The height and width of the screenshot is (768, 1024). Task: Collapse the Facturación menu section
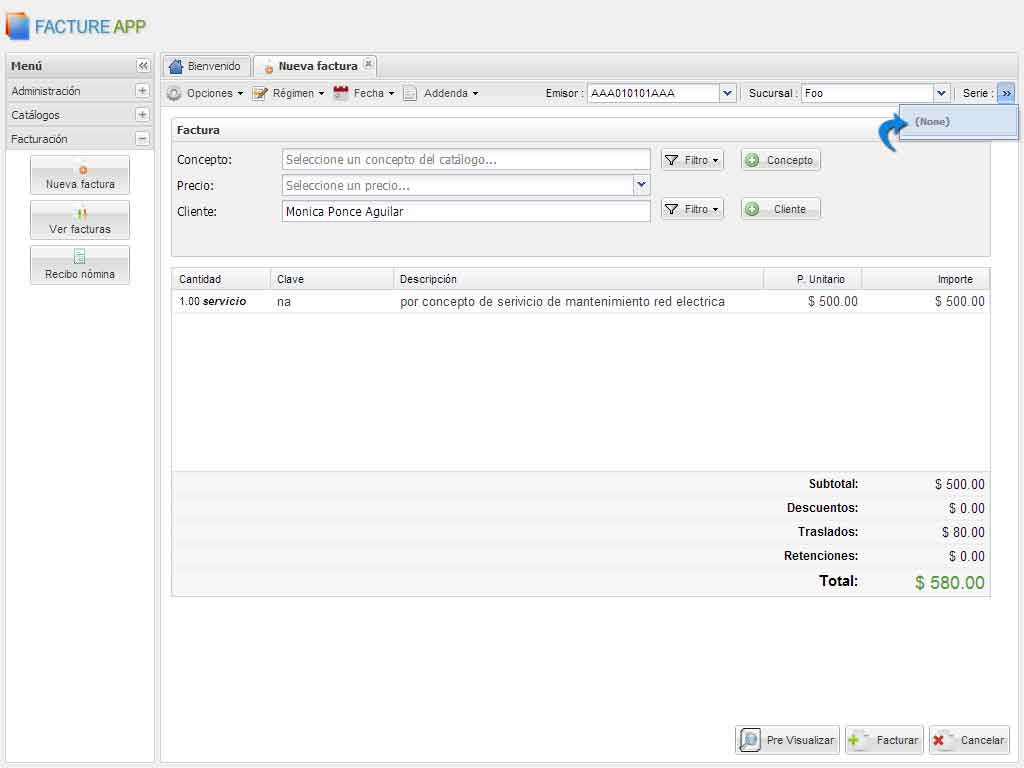[x=142, y=139]
